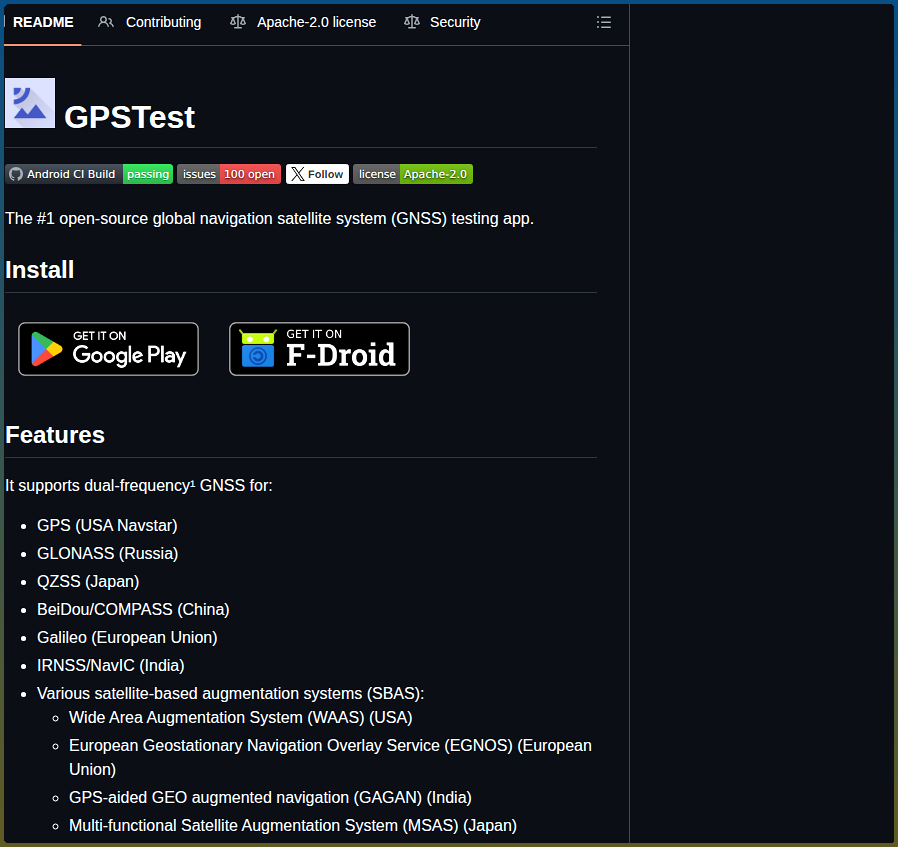Click the #1 open-source GNSS description text
The image size is (898, 847).
pos(269,219)
